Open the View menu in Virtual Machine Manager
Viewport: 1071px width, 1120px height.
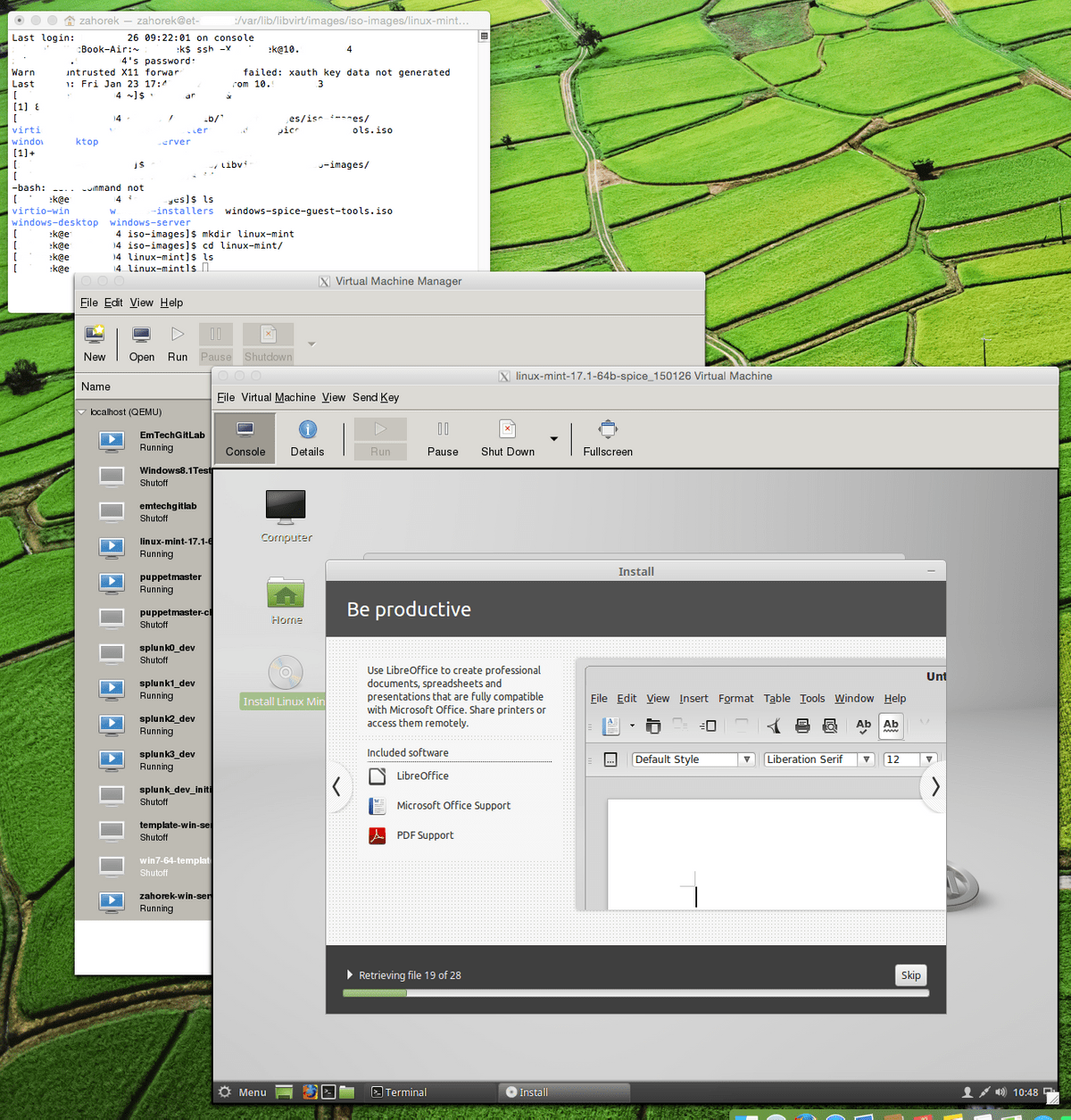tap(141, 303)
